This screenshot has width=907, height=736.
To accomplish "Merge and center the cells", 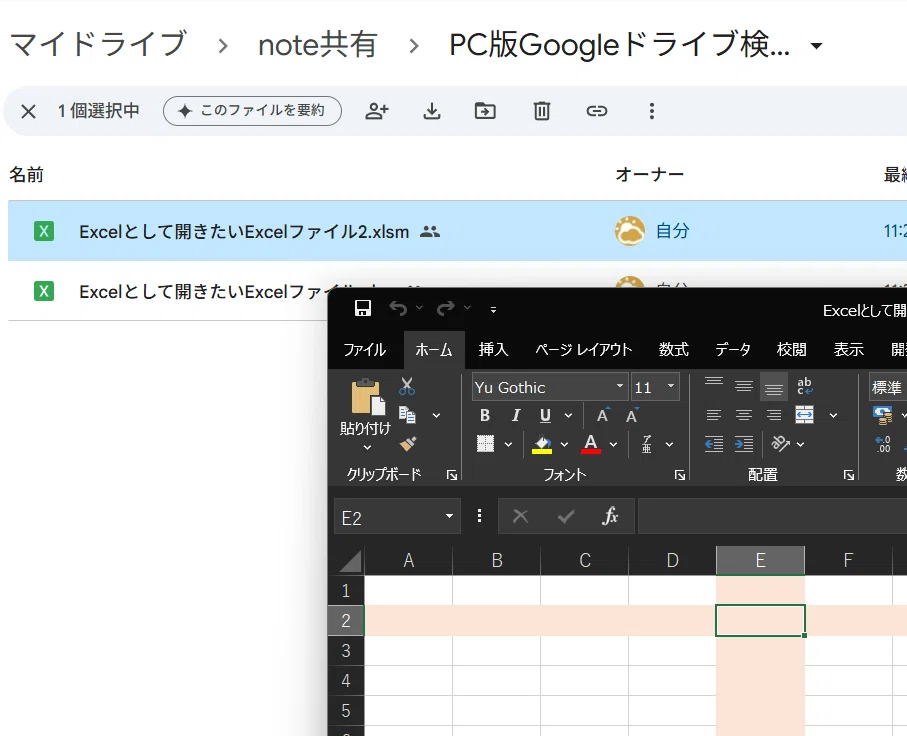I will pos(805,415).
